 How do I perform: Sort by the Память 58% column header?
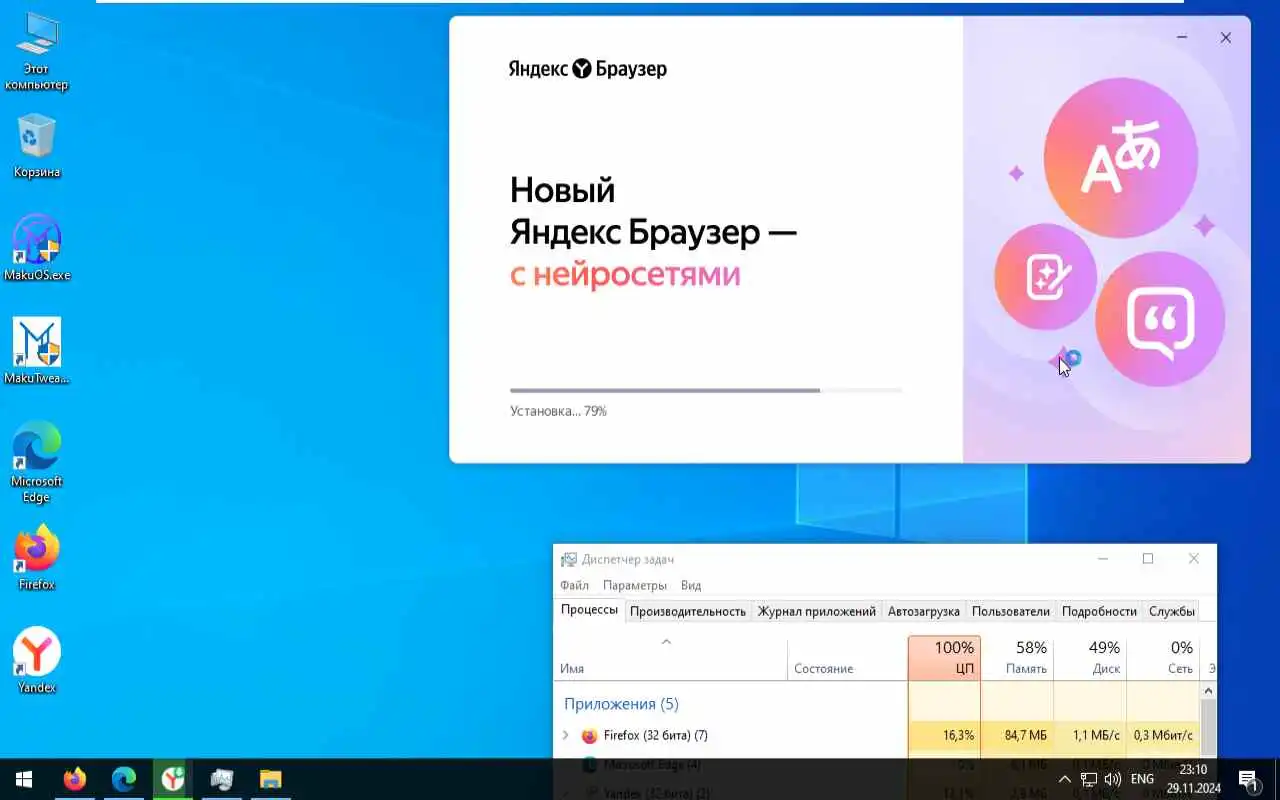click(1017, 658)
